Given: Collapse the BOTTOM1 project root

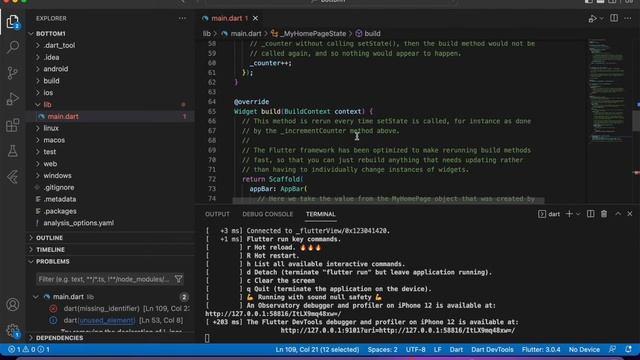Looking at the screenshot, I should point(51,33).
